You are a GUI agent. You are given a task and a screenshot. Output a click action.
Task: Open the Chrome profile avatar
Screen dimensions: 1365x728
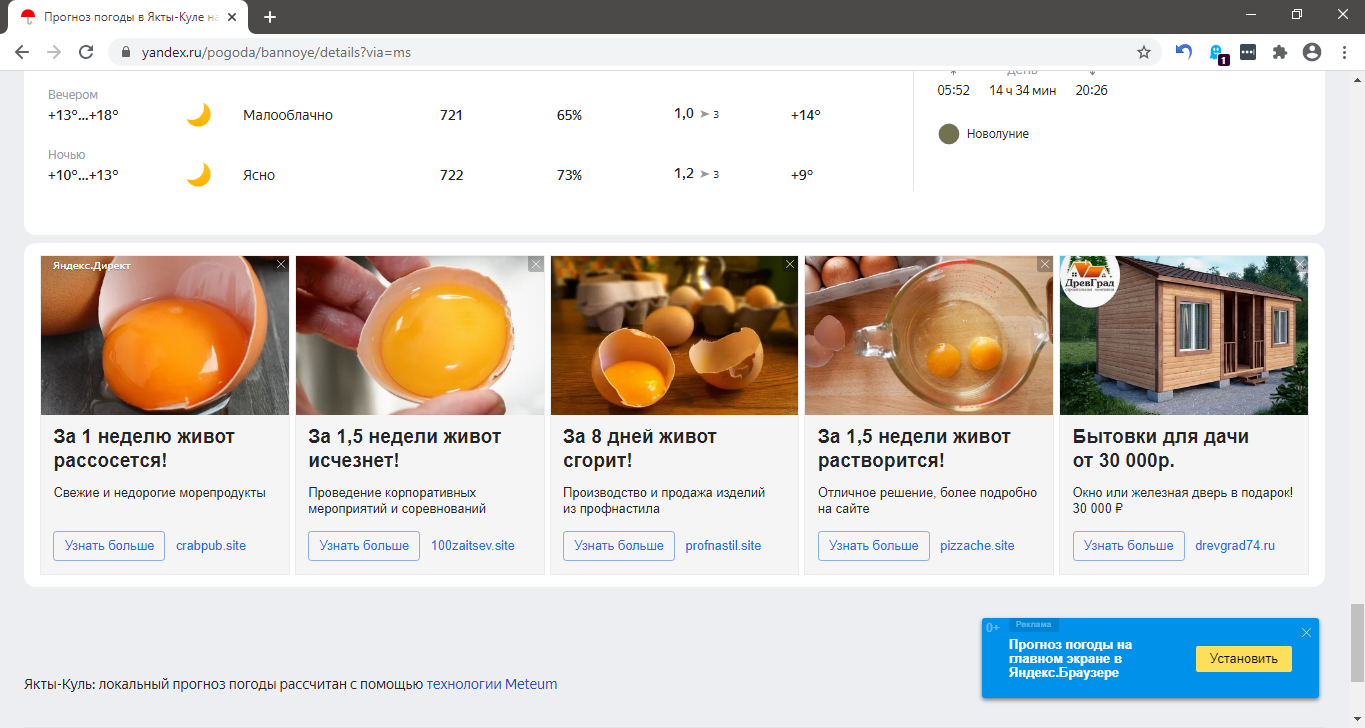pos(1311,52)
